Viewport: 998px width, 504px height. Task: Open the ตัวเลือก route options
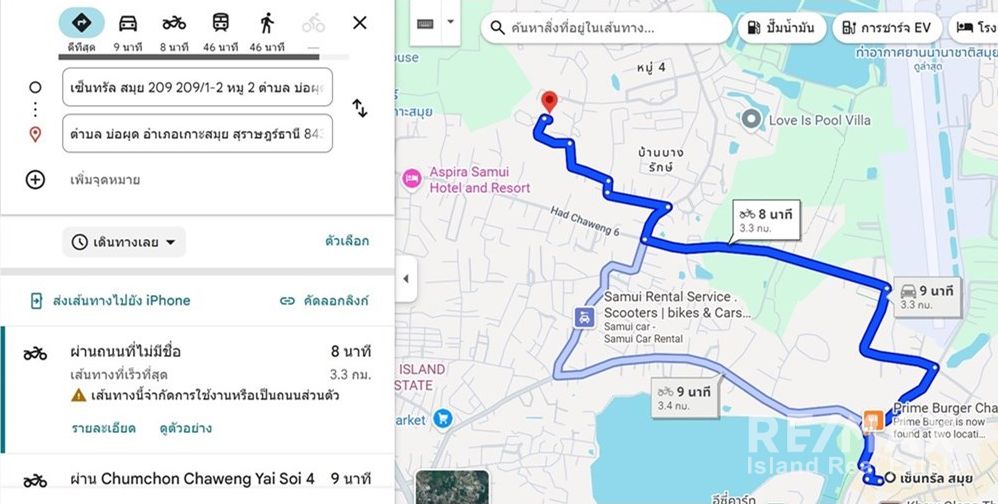point(347,241)
